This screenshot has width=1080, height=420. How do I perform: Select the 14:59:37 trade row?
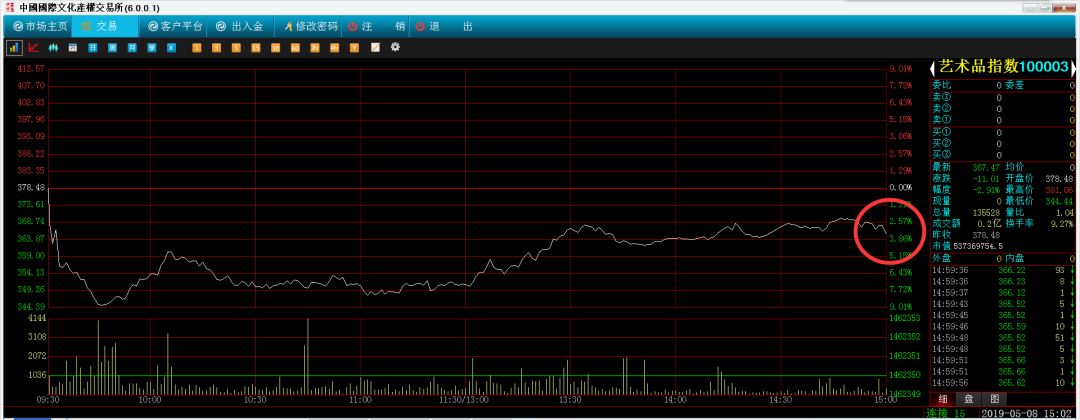click(x=1003, y=293)
